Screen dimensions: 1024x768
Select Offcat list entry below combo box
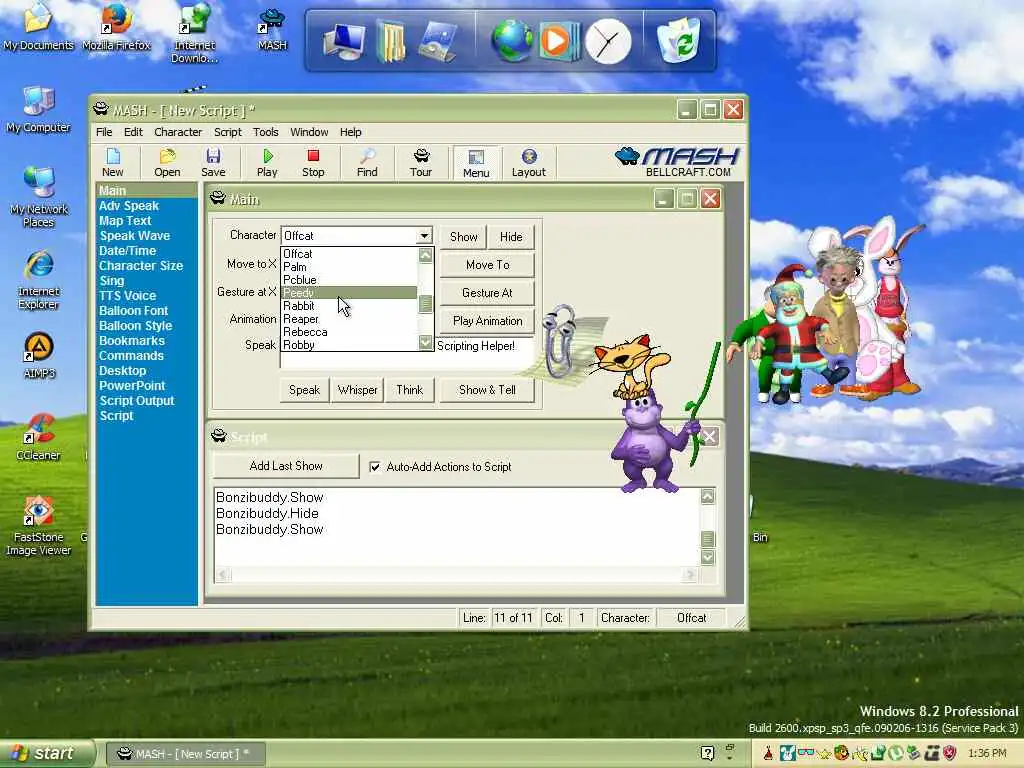click(x=349, y=253)
